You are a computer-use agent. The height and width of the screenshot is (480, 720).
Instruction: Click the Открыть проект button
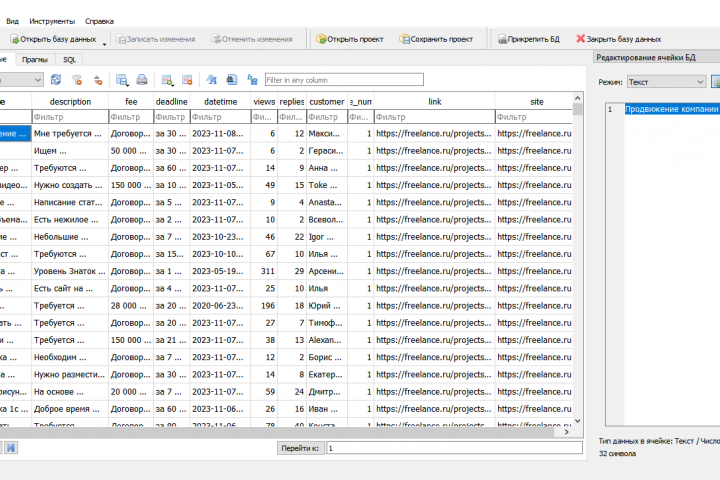coord(350,39)
